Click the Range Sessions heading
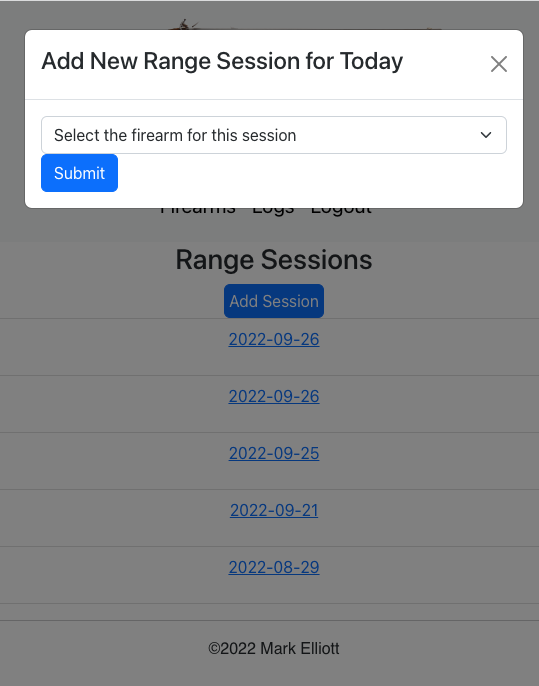The height and width of the screenshot is (686, 539). click(x=274, y=259)
